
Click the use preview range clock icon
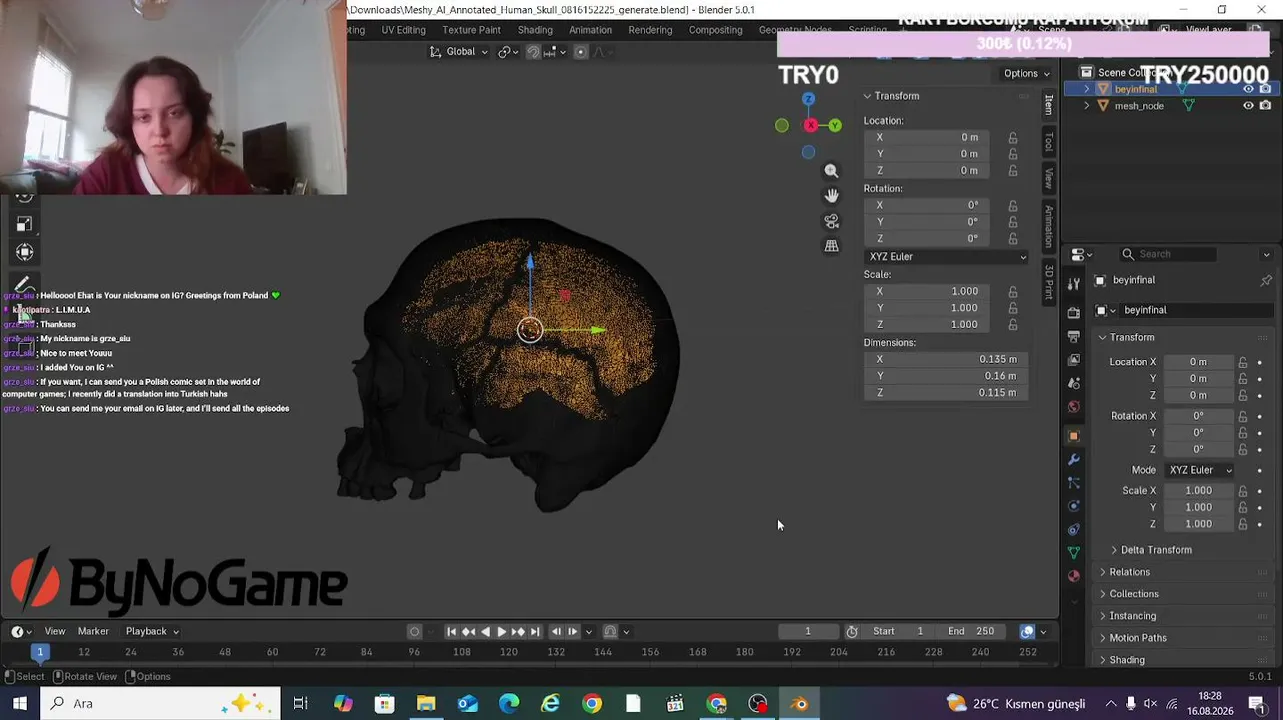pyautogui.click(x=852, y=631)
